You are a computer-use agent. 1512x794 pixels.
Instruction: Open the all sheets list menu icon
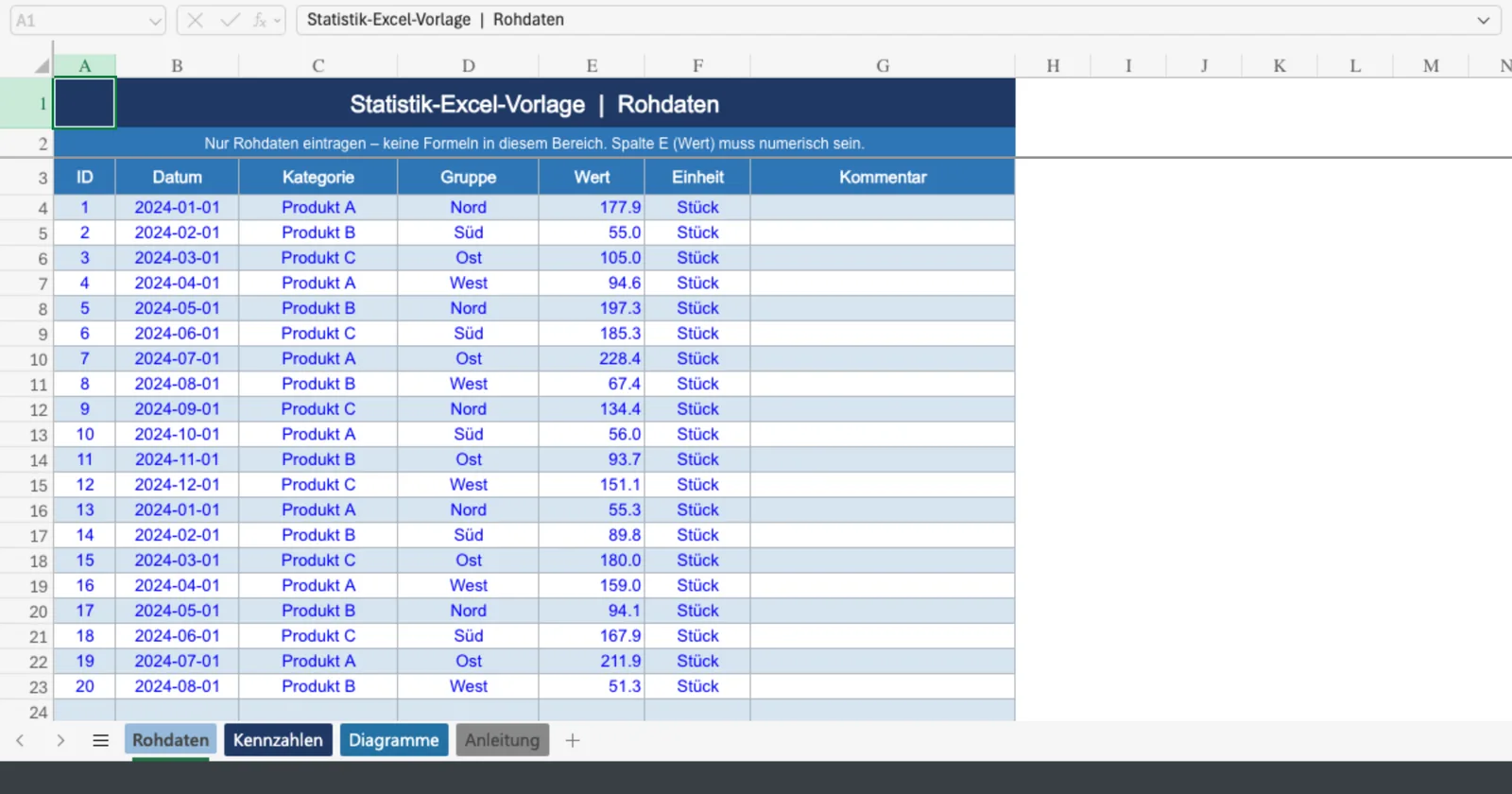click(x=100, y=740)
